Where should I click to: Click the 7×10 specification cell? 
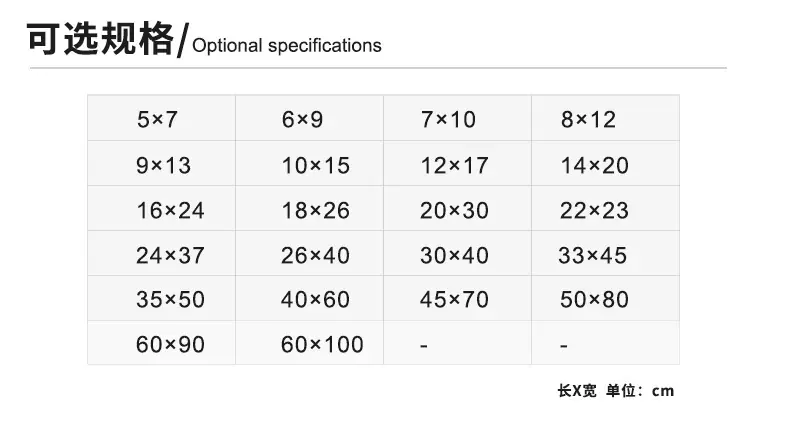click(x=457, y=118)
